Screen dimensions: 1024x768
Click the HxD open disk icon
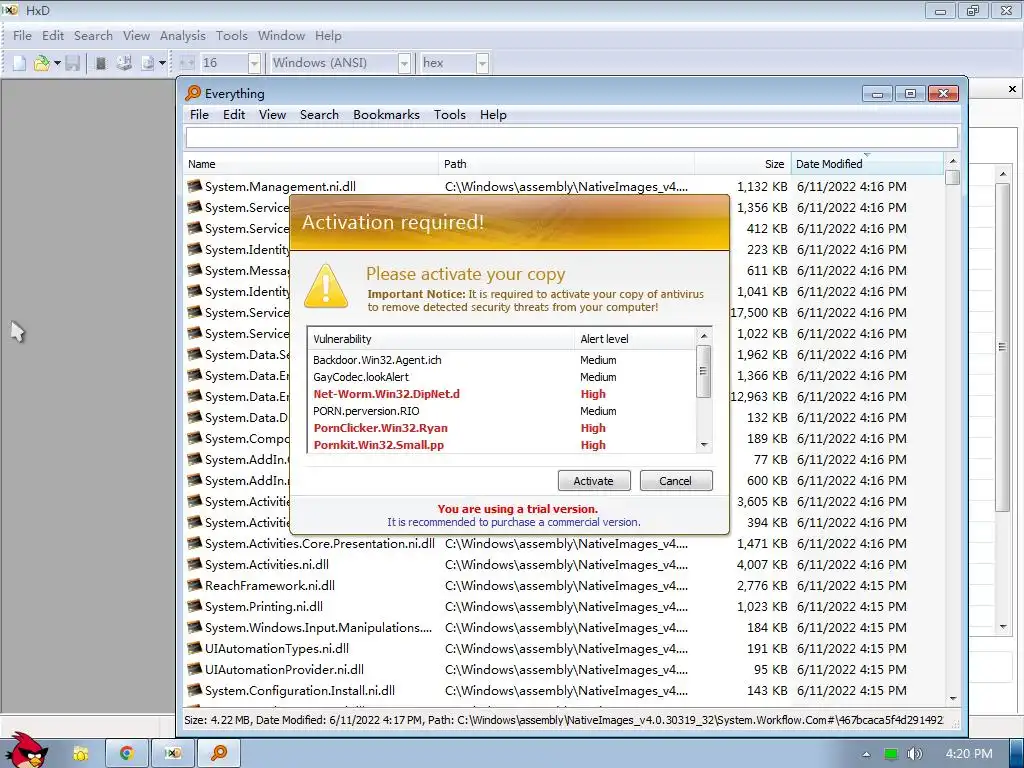pyautogui.click(x=124, y=63)
